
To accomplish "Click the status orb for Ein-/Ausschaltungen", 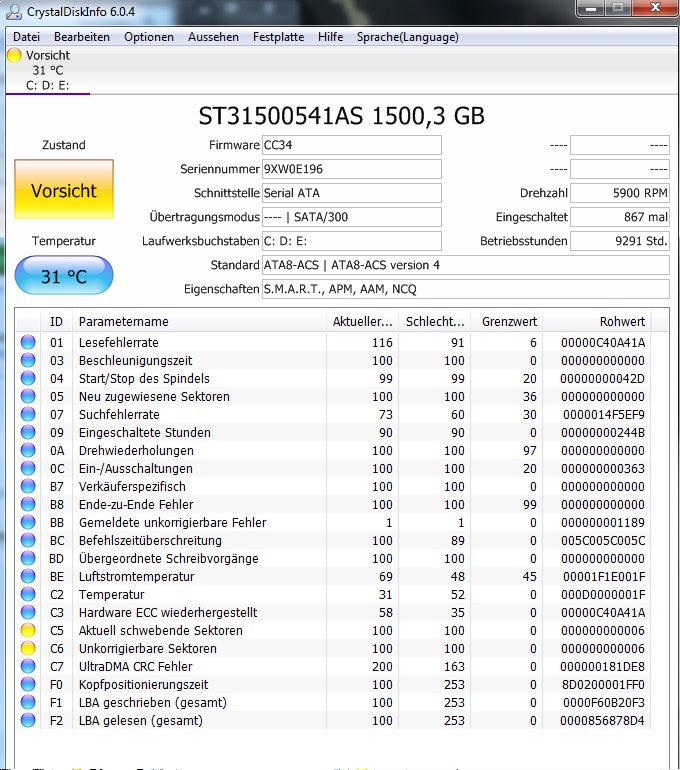I will pyautogui.click(x=28, y=468).
